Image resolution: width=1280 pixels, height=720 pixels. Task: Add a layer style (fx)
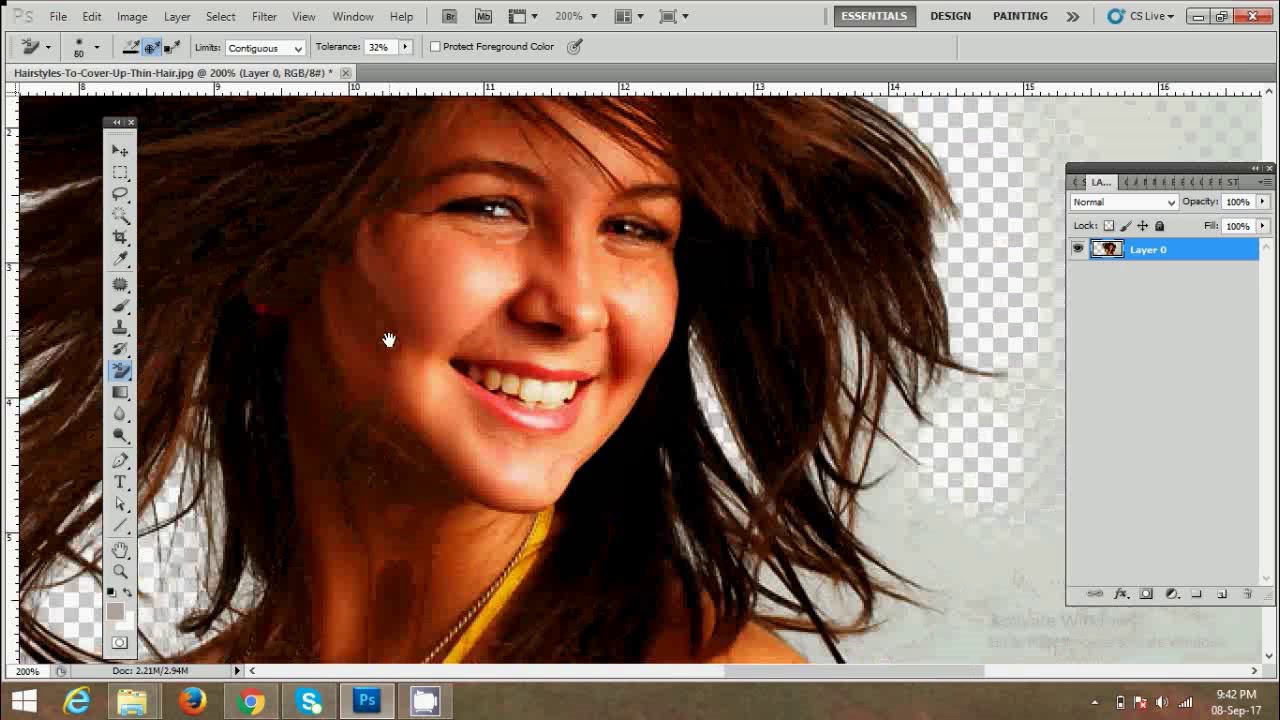1121,594
